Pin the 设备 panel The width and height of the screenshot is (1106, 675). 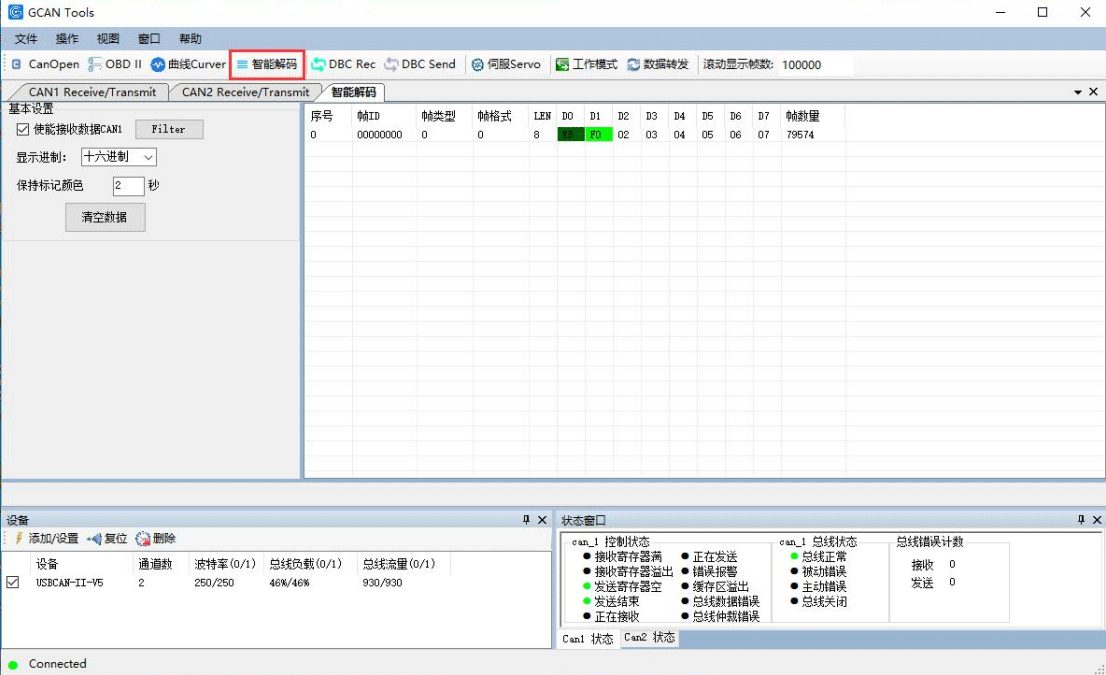[527, 520]
